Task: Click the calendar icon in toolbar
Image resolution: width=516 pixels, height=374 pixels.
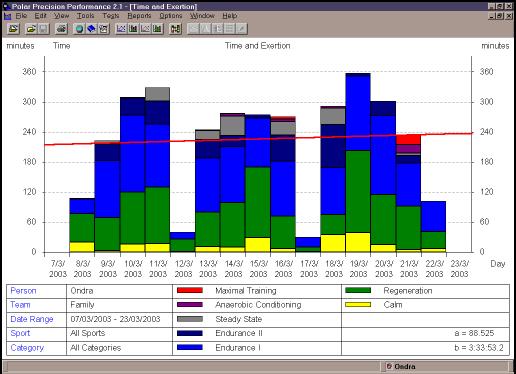Action: tap(104, 29)
